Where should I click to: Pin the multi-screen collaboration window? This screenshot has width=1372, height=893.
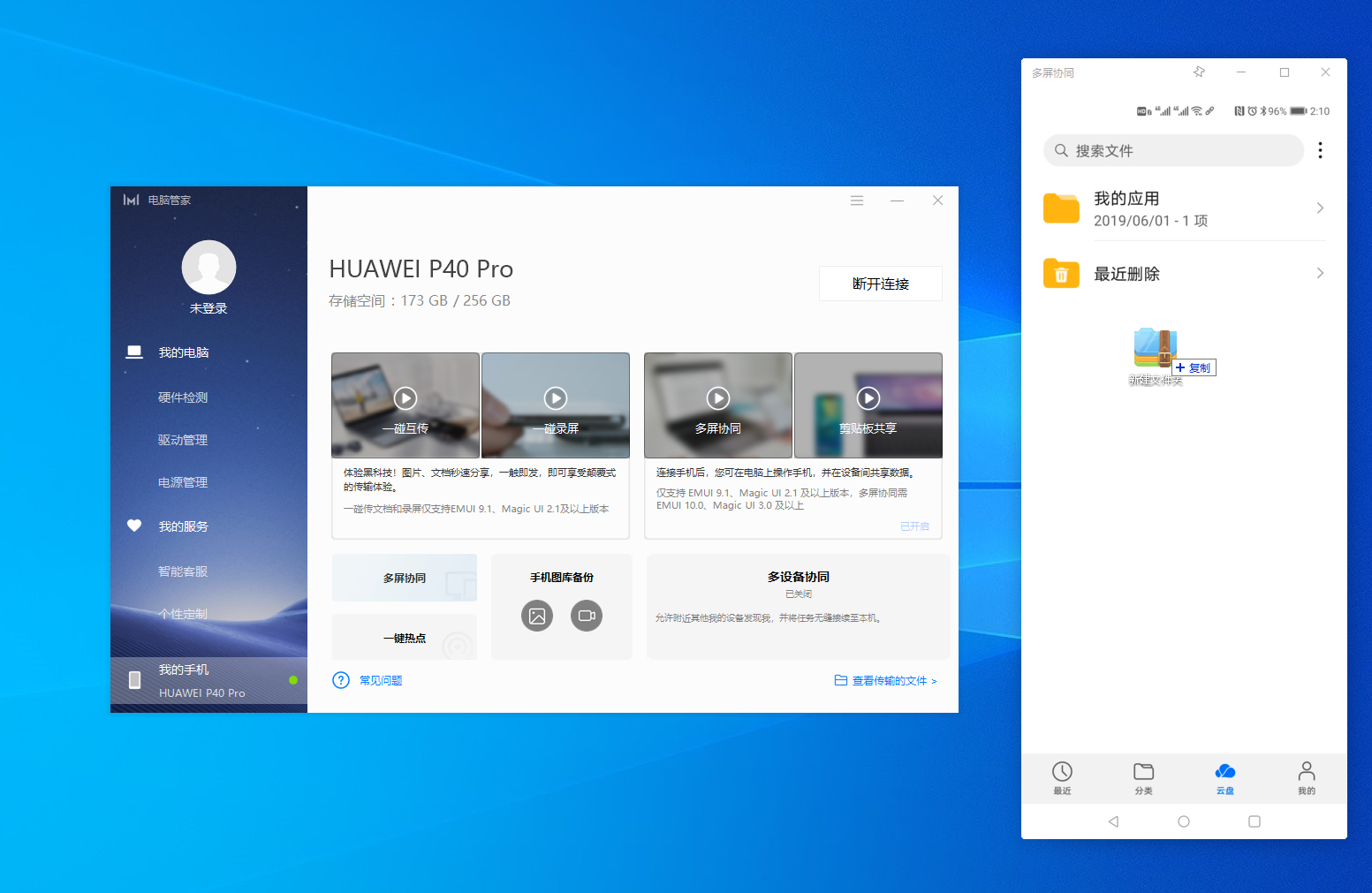point(1199,72)
